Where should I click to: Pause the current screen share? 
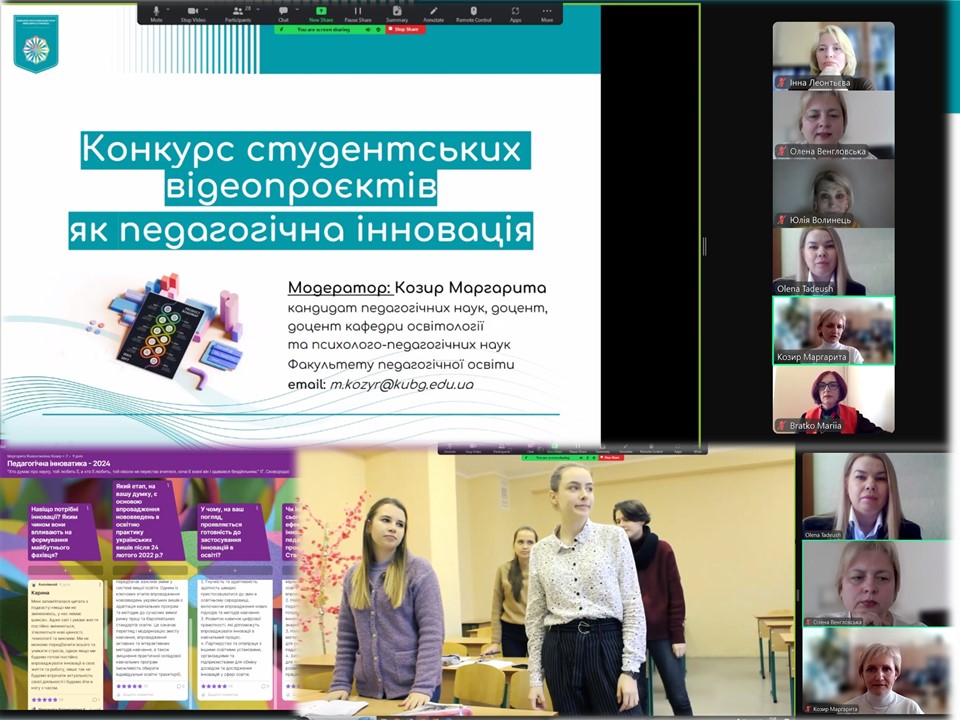tap(358, 12)
